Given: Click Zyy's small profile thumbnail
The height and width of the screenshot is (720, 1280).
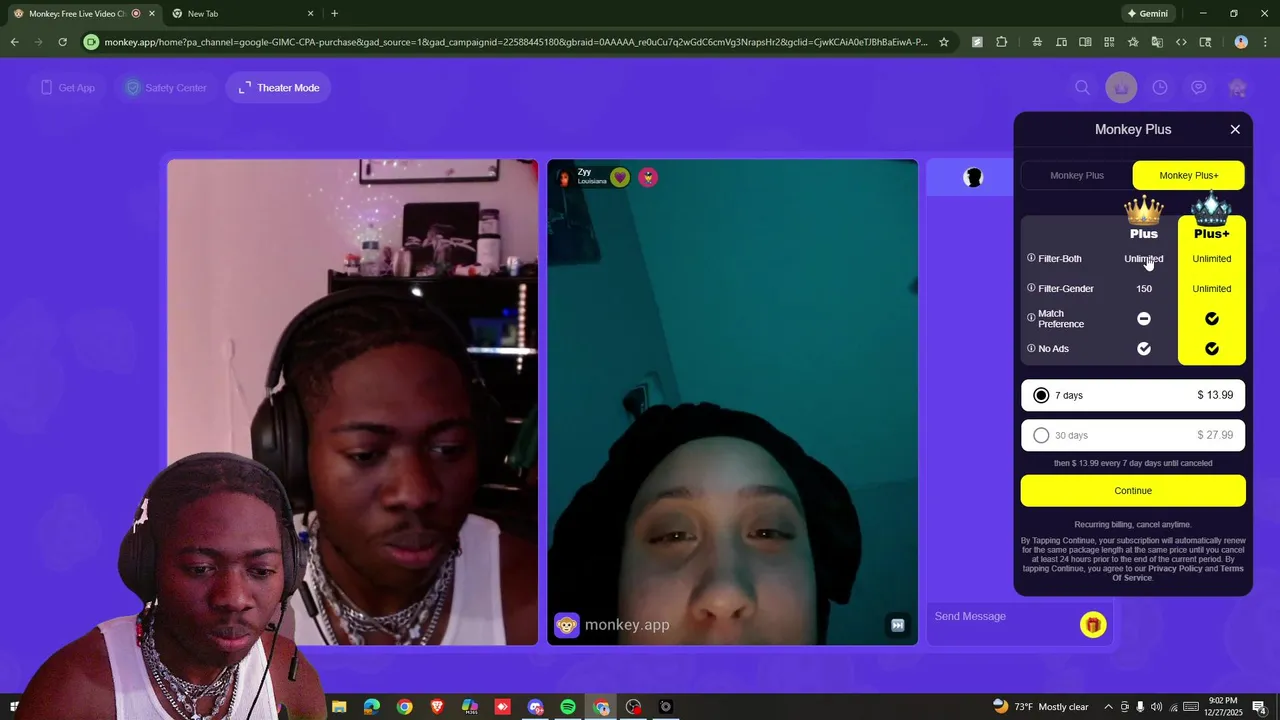Looking at the screenshot, I should [564, 177].
